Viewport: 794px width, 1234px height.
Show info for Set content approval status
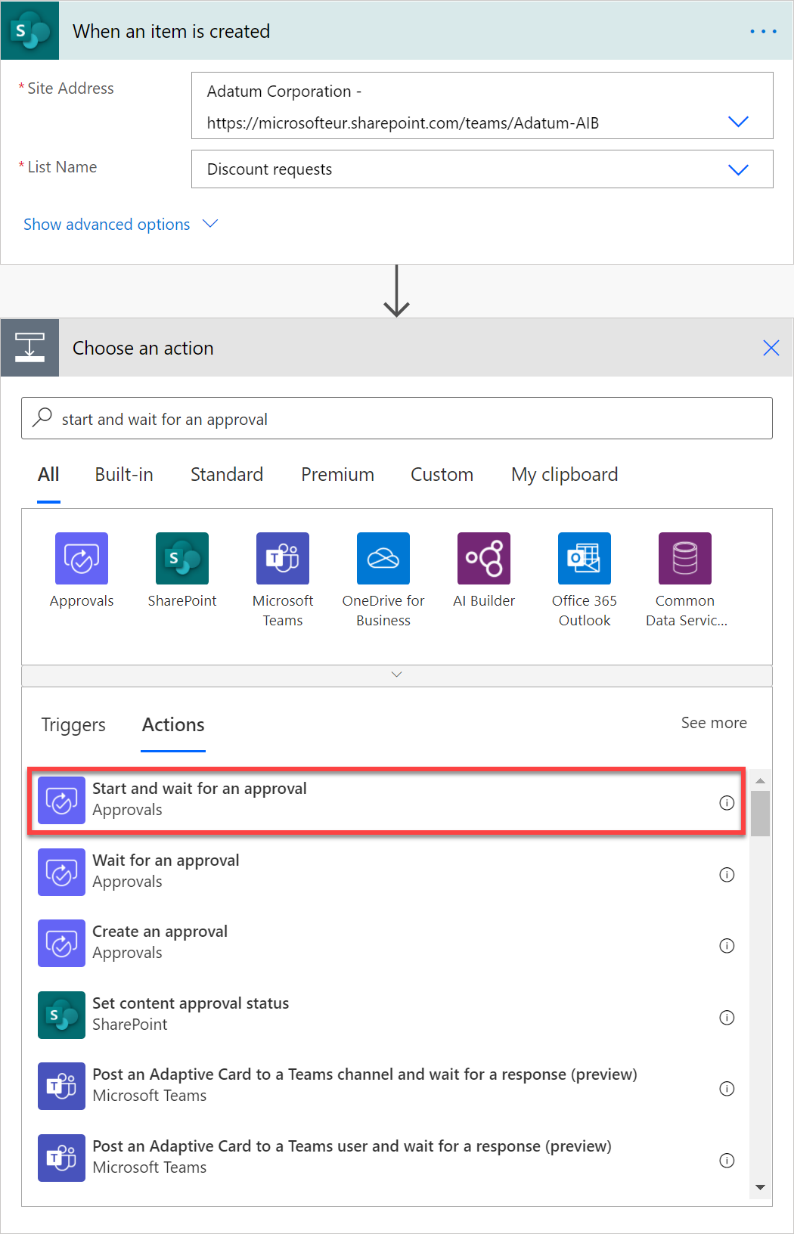tap(727, 1017)
